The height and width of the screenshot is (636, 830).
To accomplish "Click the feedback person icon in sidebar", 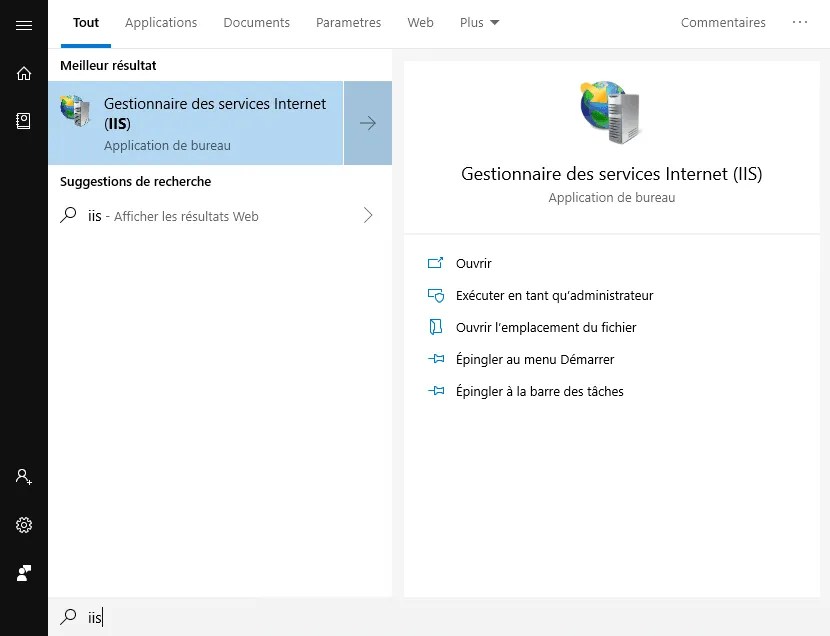I will (x=24, y=573).
